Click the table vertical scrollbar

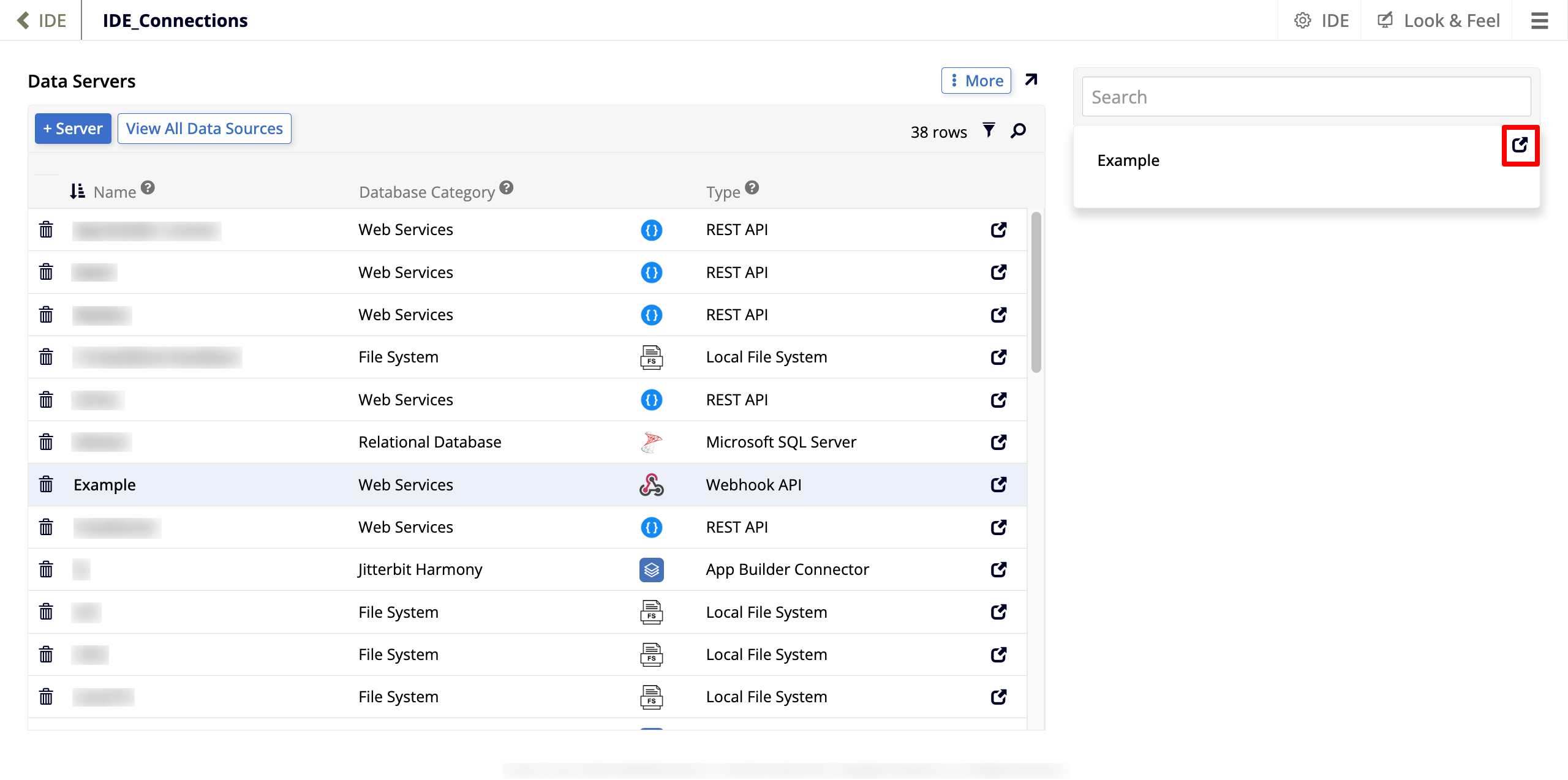pos(1036,293)
